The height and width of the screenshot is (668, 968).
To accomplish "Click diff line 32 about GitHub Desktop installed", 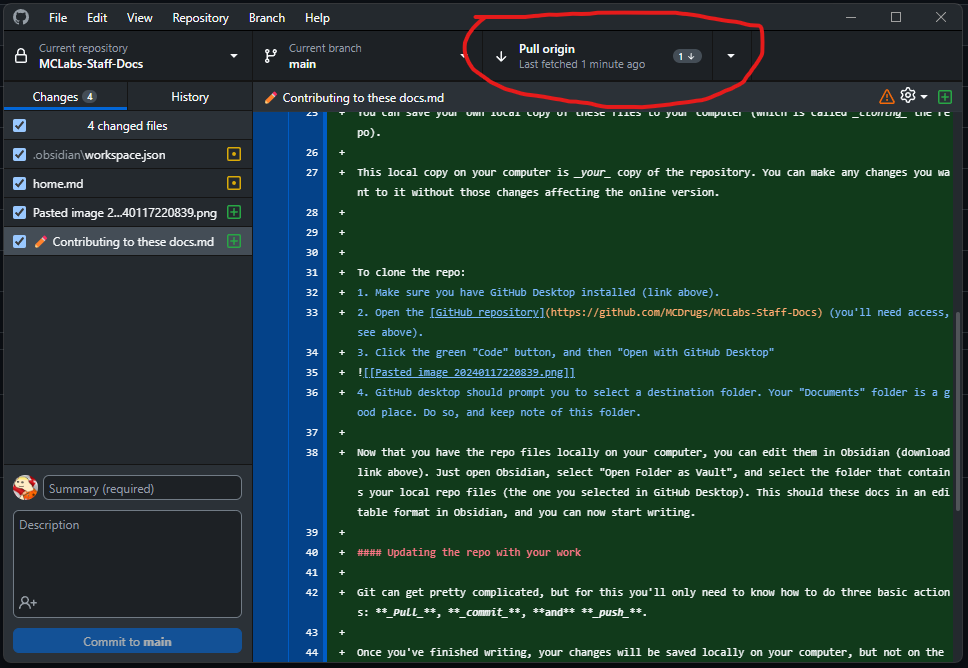I will pyautogui.click(x=538, y=293).
